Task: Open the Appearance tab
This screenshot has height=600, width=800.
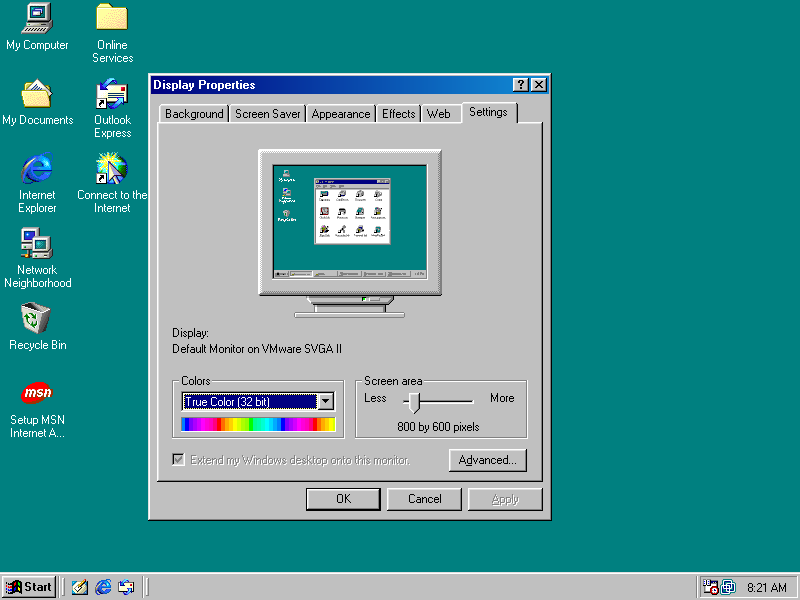Action: coord(341,114)
